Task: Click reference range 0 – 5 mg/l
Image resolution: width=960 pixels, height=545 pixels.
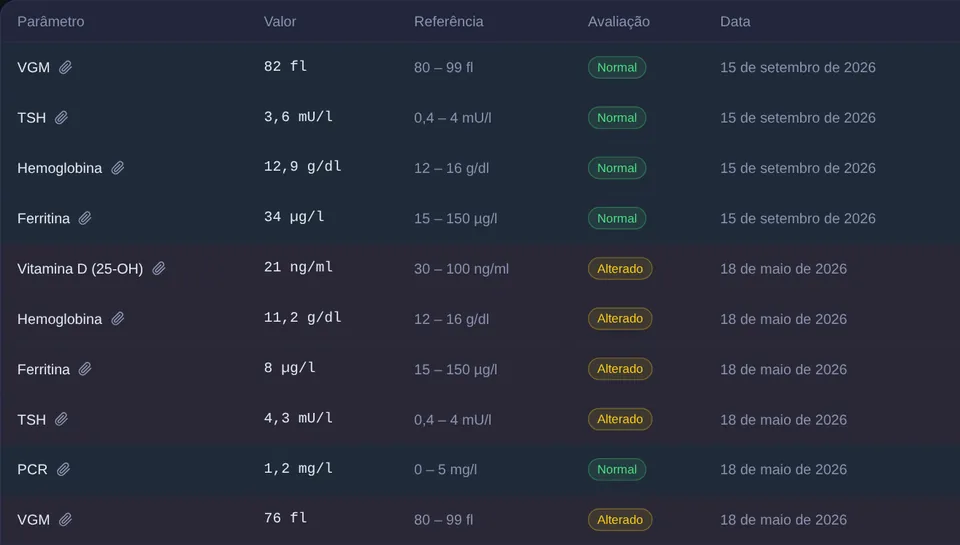Action: (445, 470)
